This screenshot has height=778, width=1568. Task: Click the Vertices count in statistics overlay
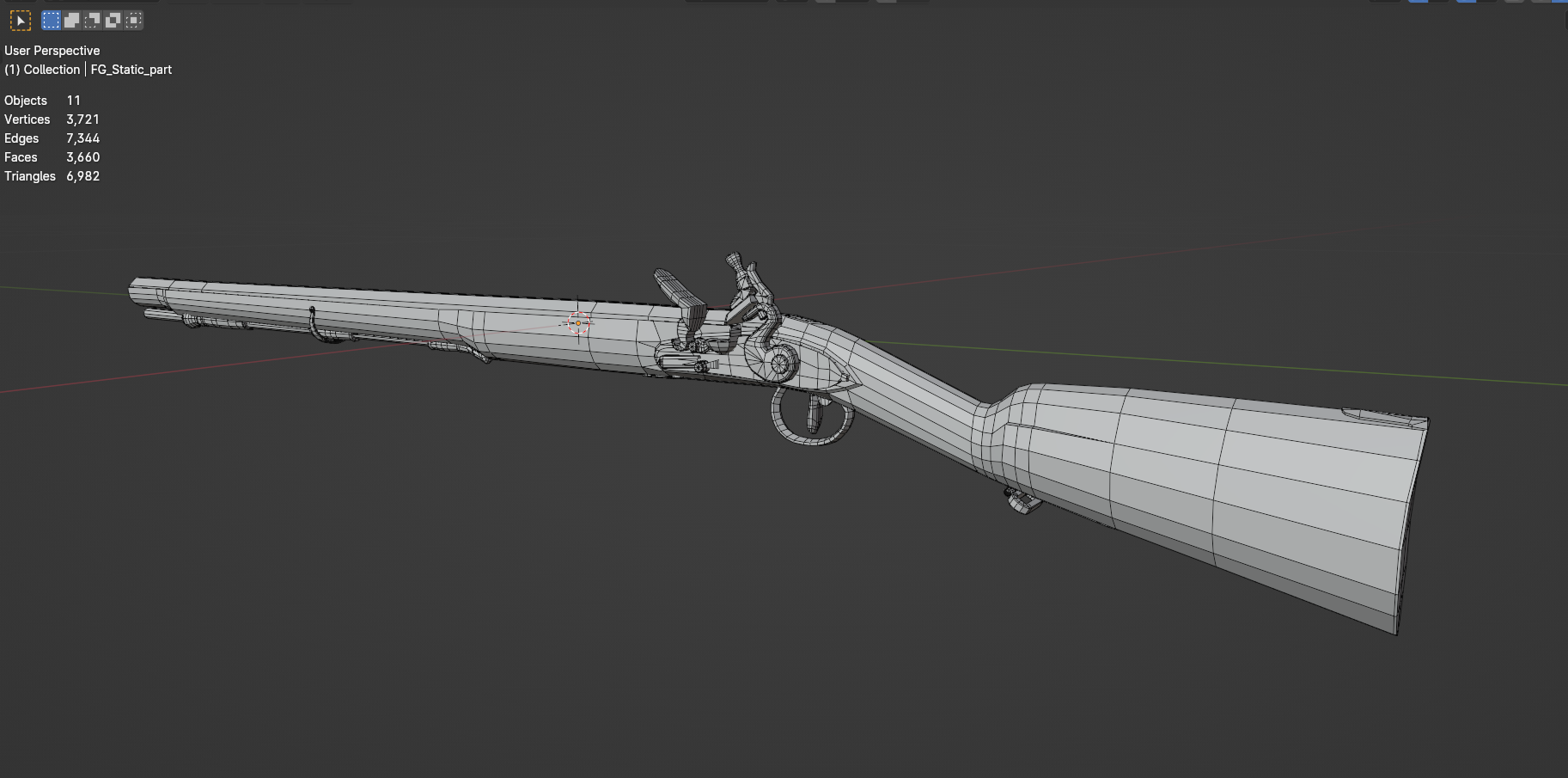82,119
